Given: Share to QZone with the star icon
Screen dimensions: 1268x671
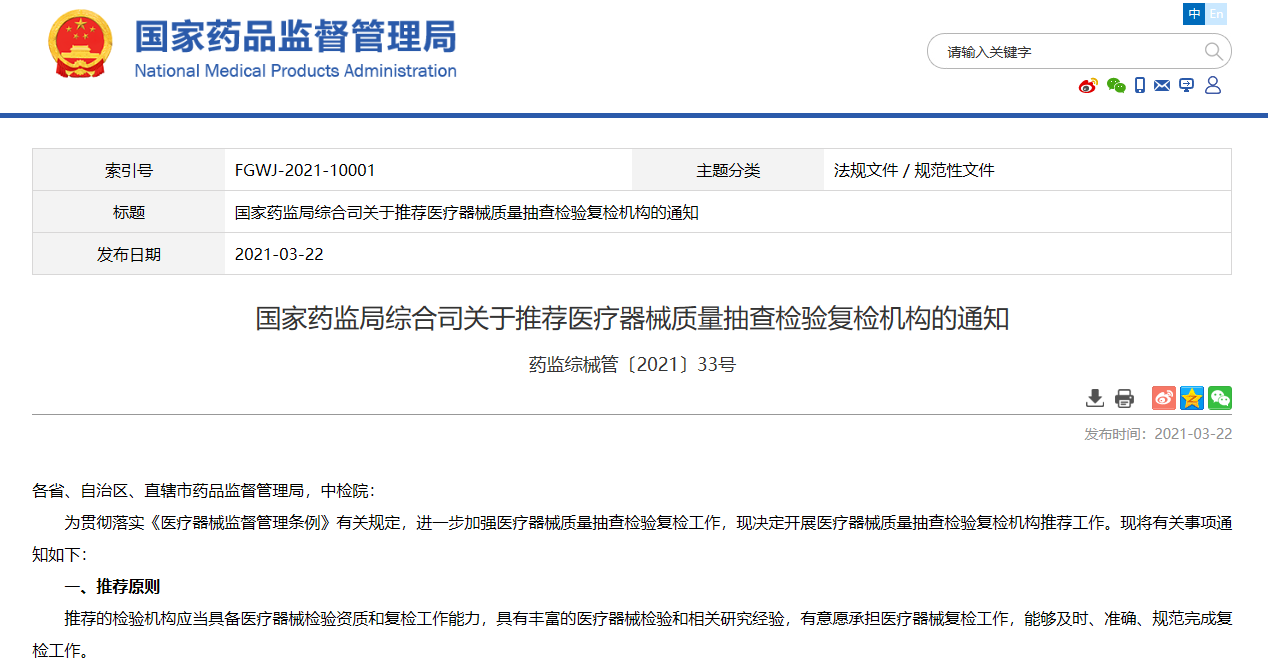Looking at the screenshot, I should [1191, 398].
